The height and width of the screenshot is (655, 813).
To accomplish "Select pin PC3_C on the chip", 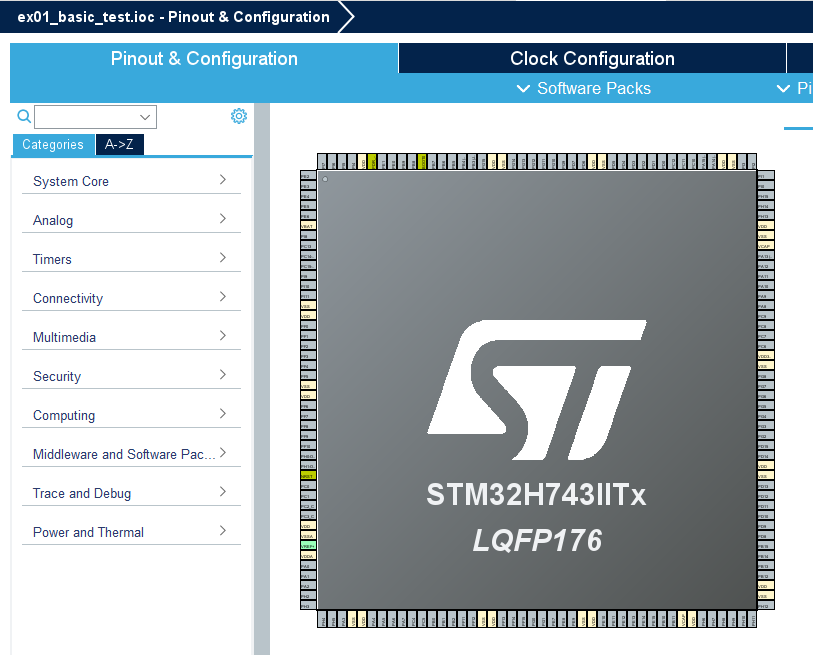I will pyautogui.click(x=308, y=515).
